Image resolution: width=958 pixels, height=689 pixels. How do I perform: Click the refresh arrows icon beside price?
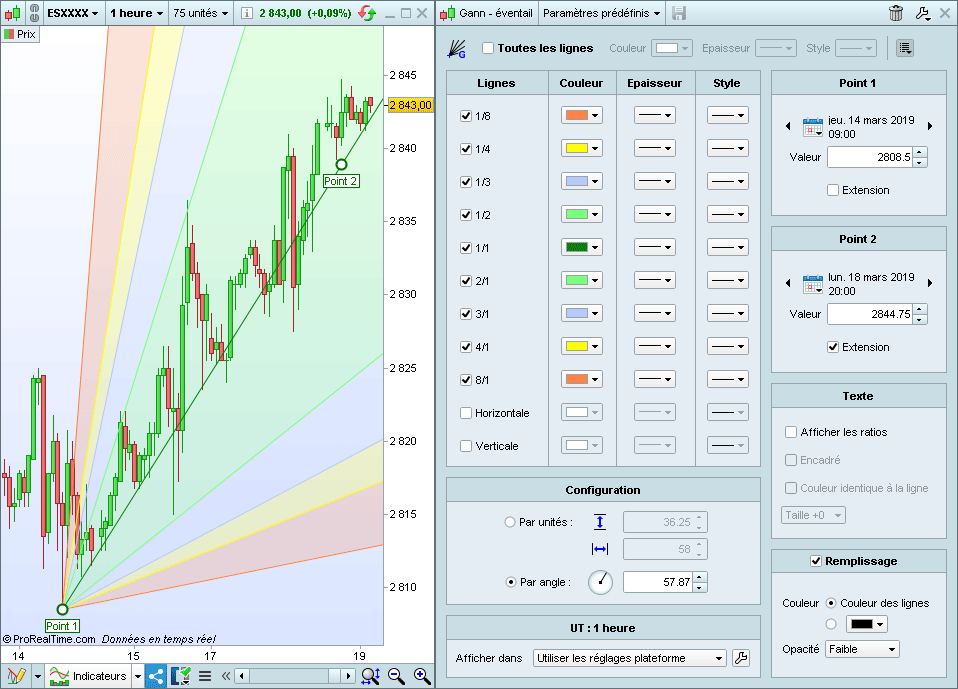367,14
